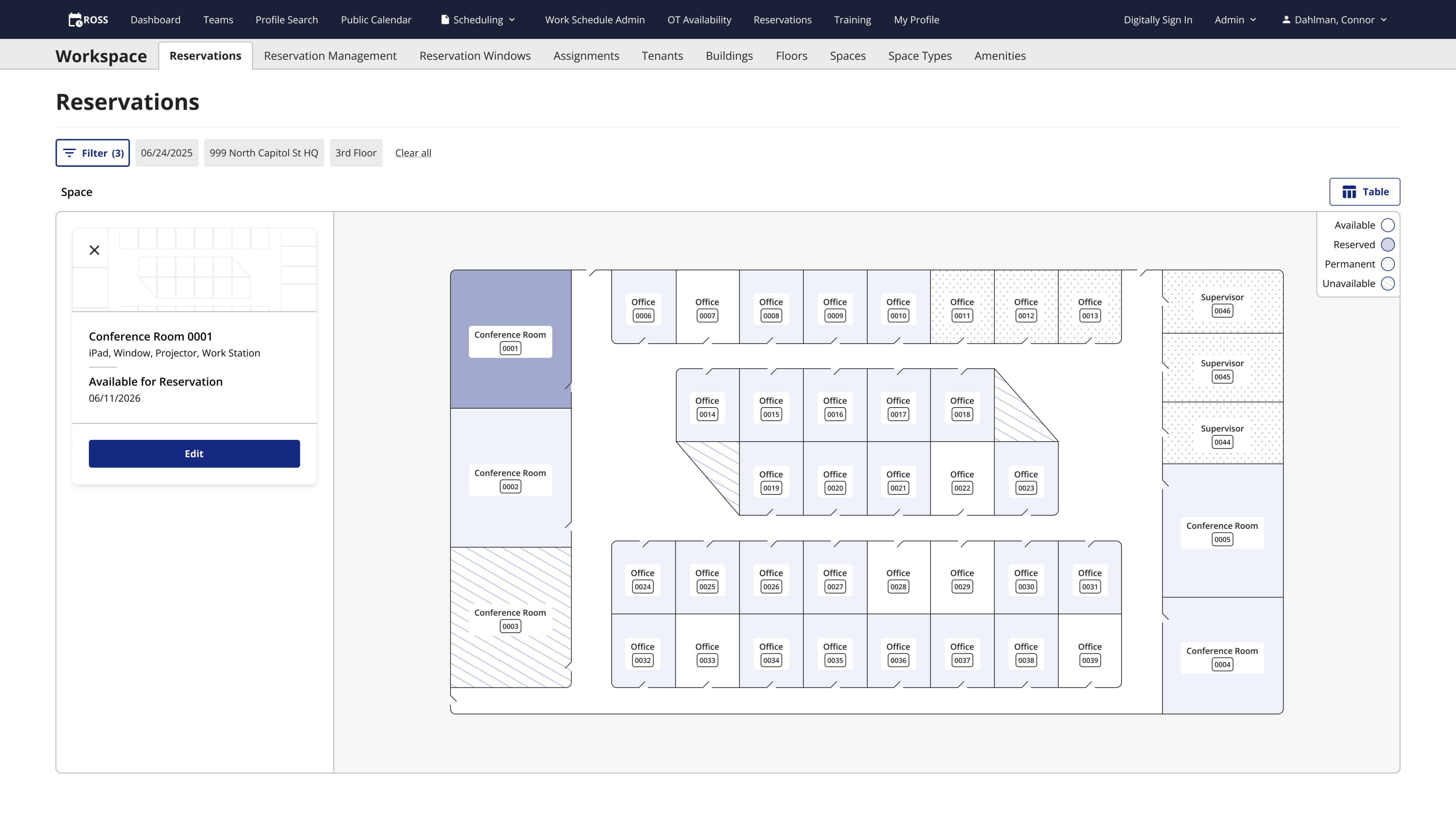Open the Space Types tab
The height and width of the screenshot is (829, 1456).
[x=920, y=56]
